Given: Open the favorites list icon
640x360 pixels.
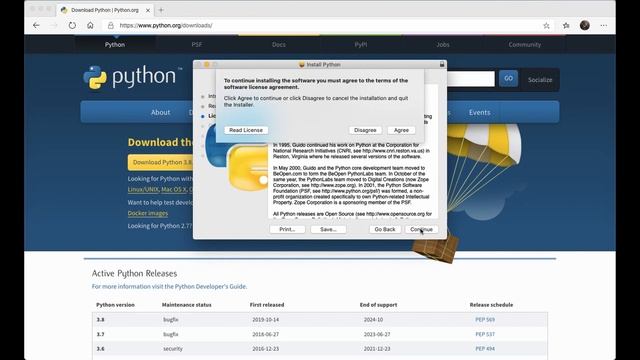Looking at the screenshot, I should coord(566,25).
